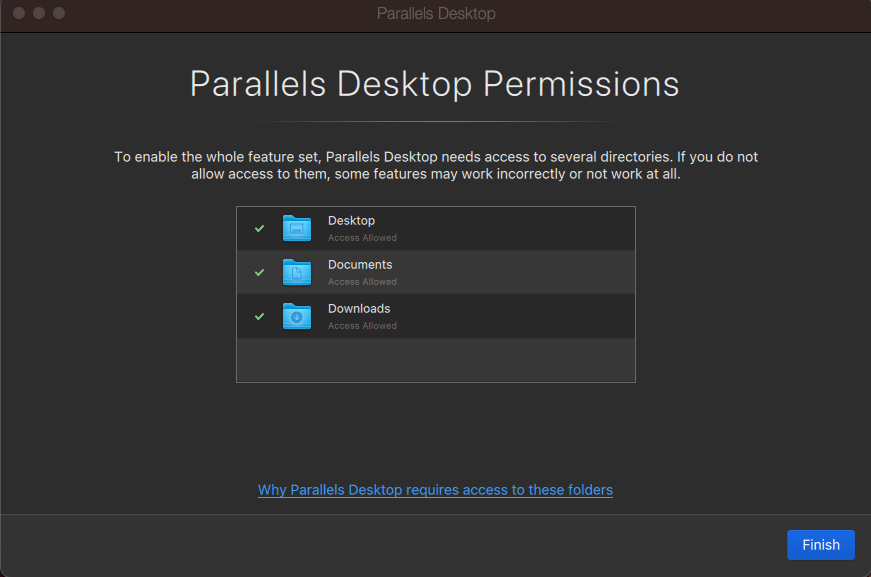Click the Downloads folder icon

pos(297,316)
